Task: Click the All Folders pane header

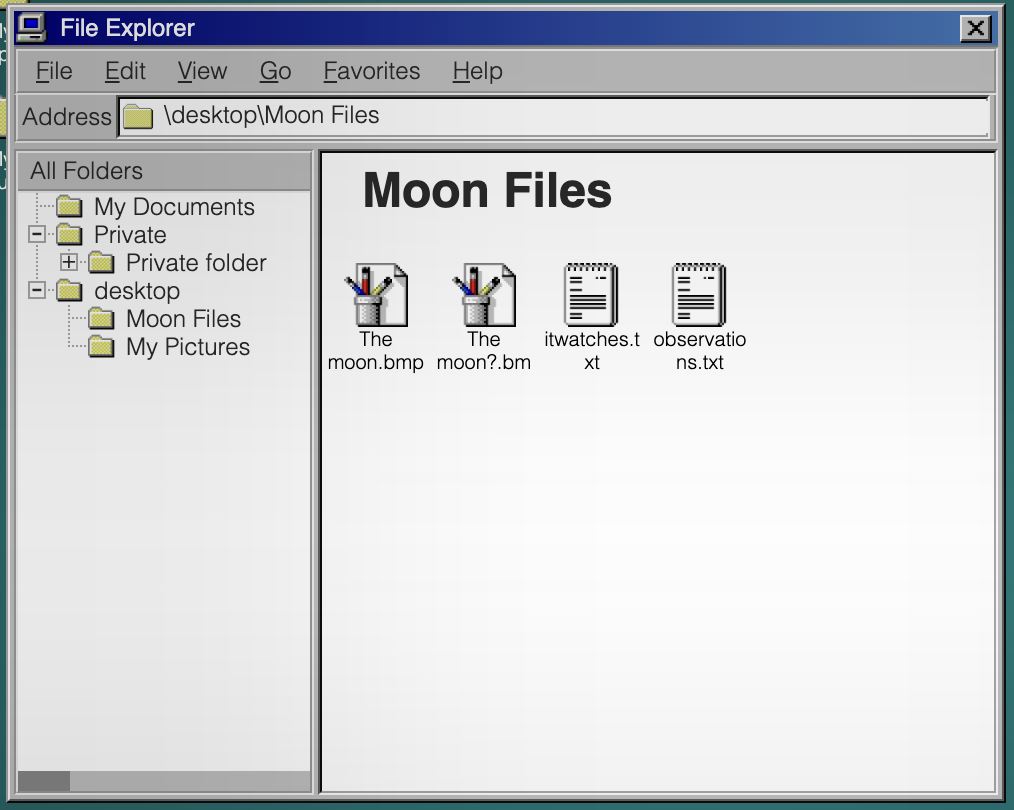Action: pos(164,171)
